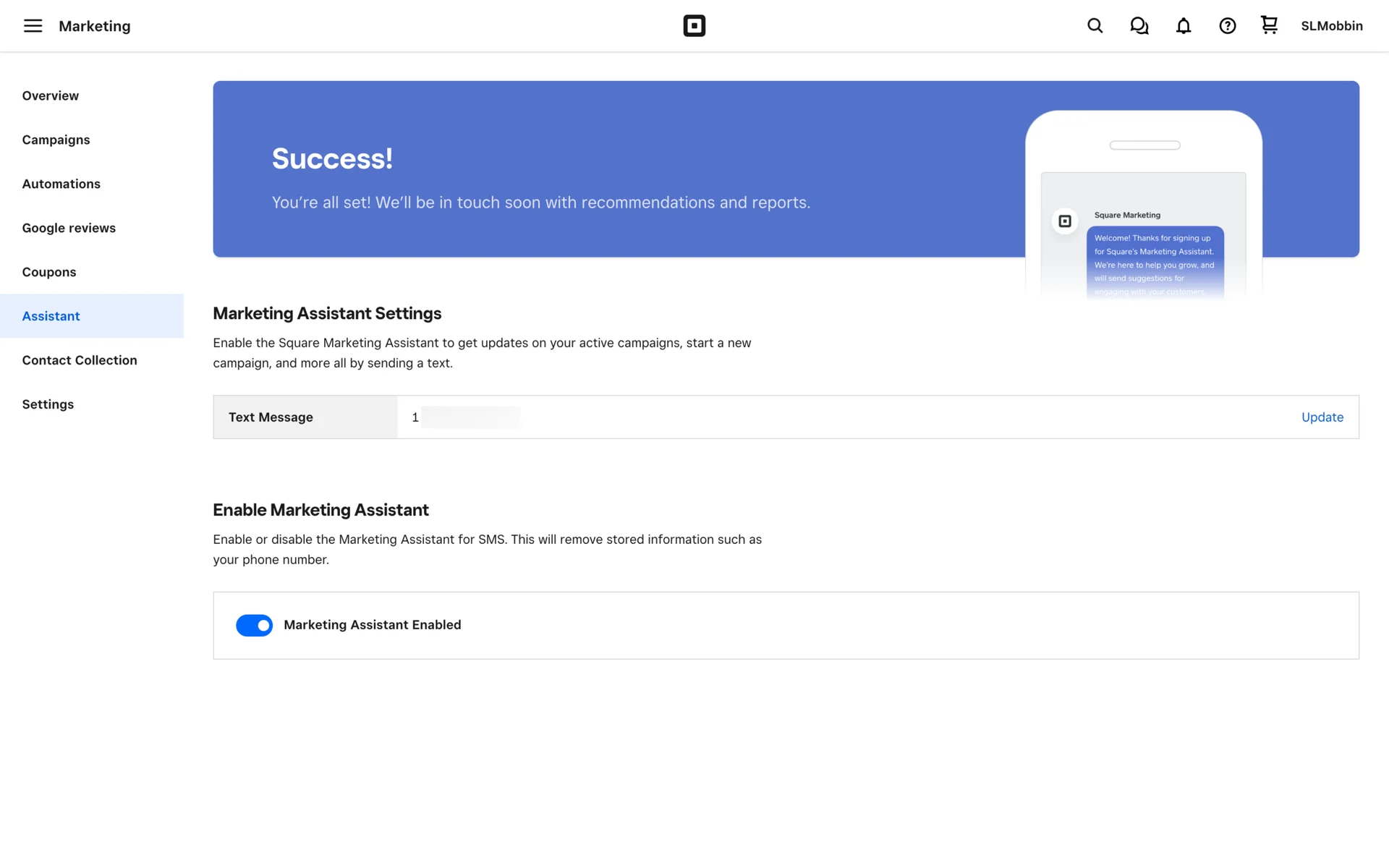Open the messages chat icon

[x=1139, y=26]
